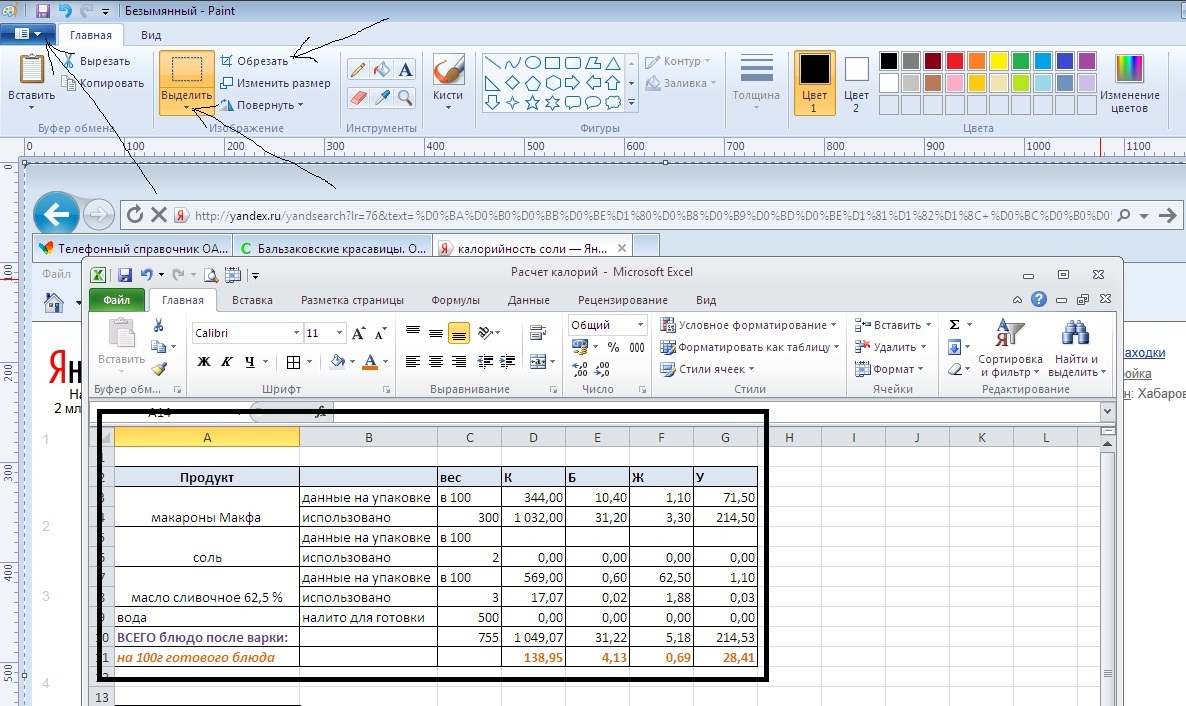
Task: Choose the Pentagon shape
Action: point(532,82)
